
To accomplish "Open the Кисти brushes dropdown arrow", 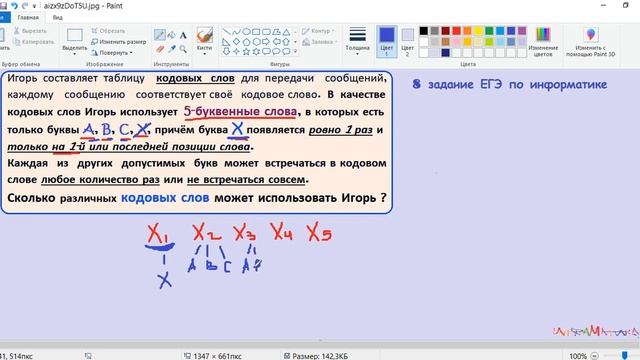I will [x=204, y=54].
